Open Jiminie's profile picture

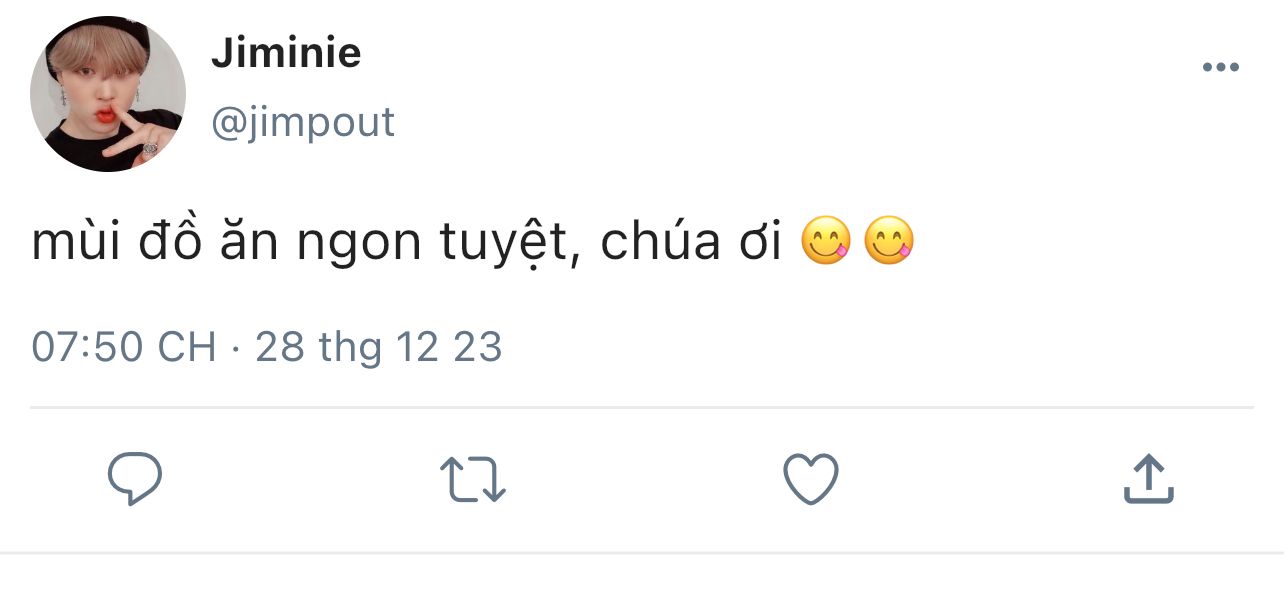pyautogui.click(x=108, y=94)
